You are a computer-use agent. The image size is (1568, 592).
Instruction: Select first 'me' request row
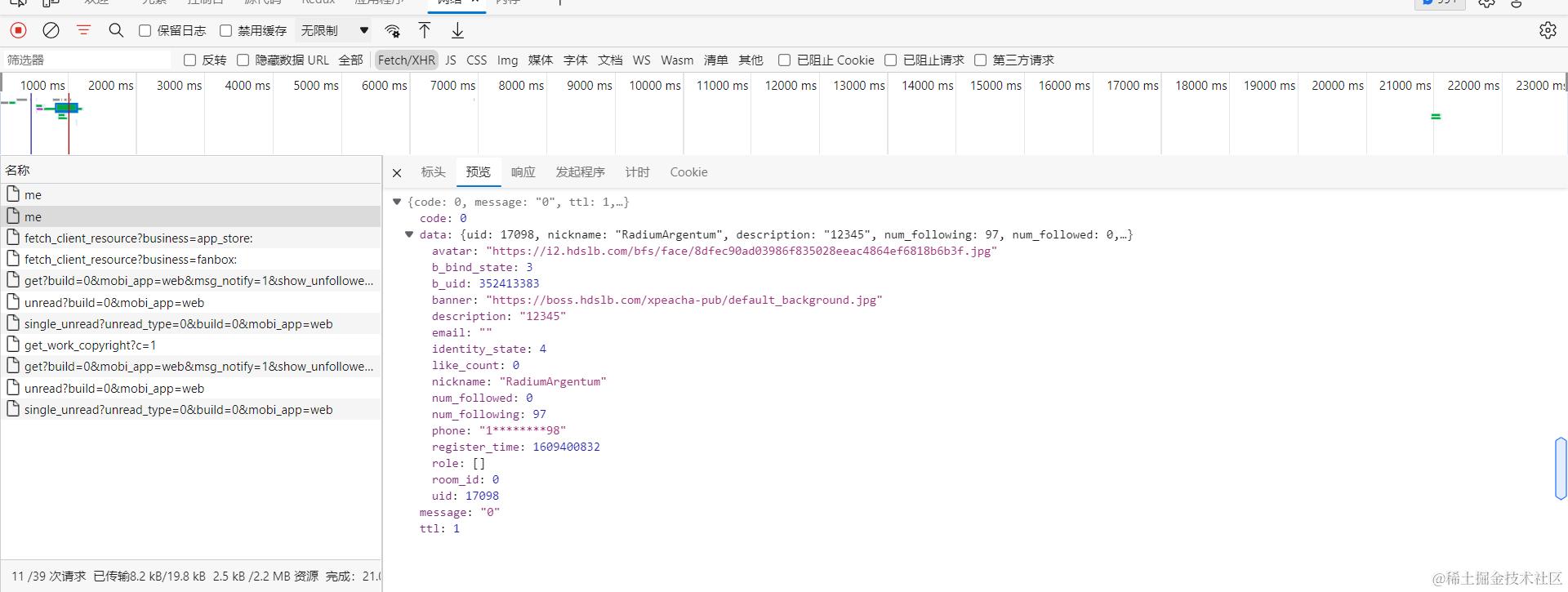[191, 194]
